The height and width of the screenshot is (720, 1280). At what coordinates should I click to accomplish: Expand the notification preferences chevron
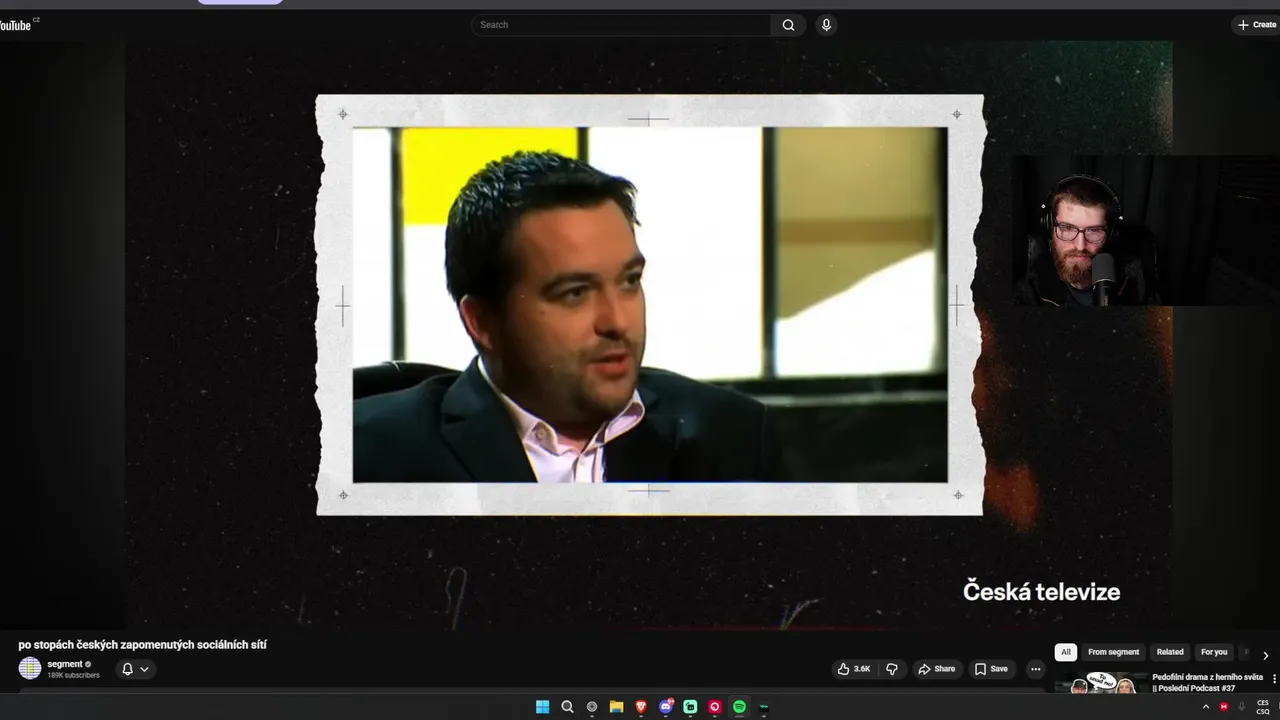click(144, 669)
